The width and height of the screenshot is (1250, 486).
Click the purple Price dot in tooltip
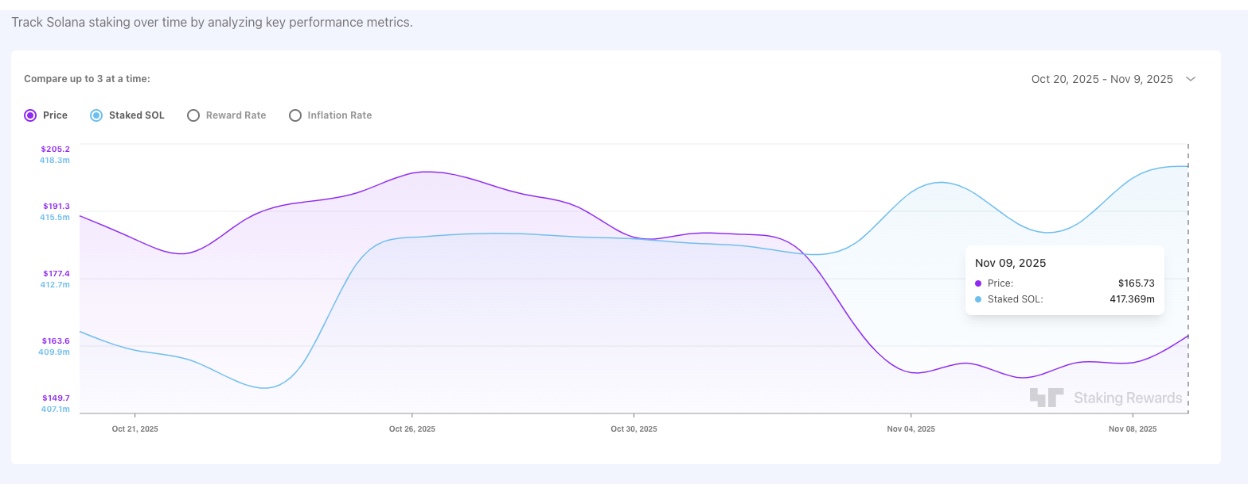tap(978, 284)
